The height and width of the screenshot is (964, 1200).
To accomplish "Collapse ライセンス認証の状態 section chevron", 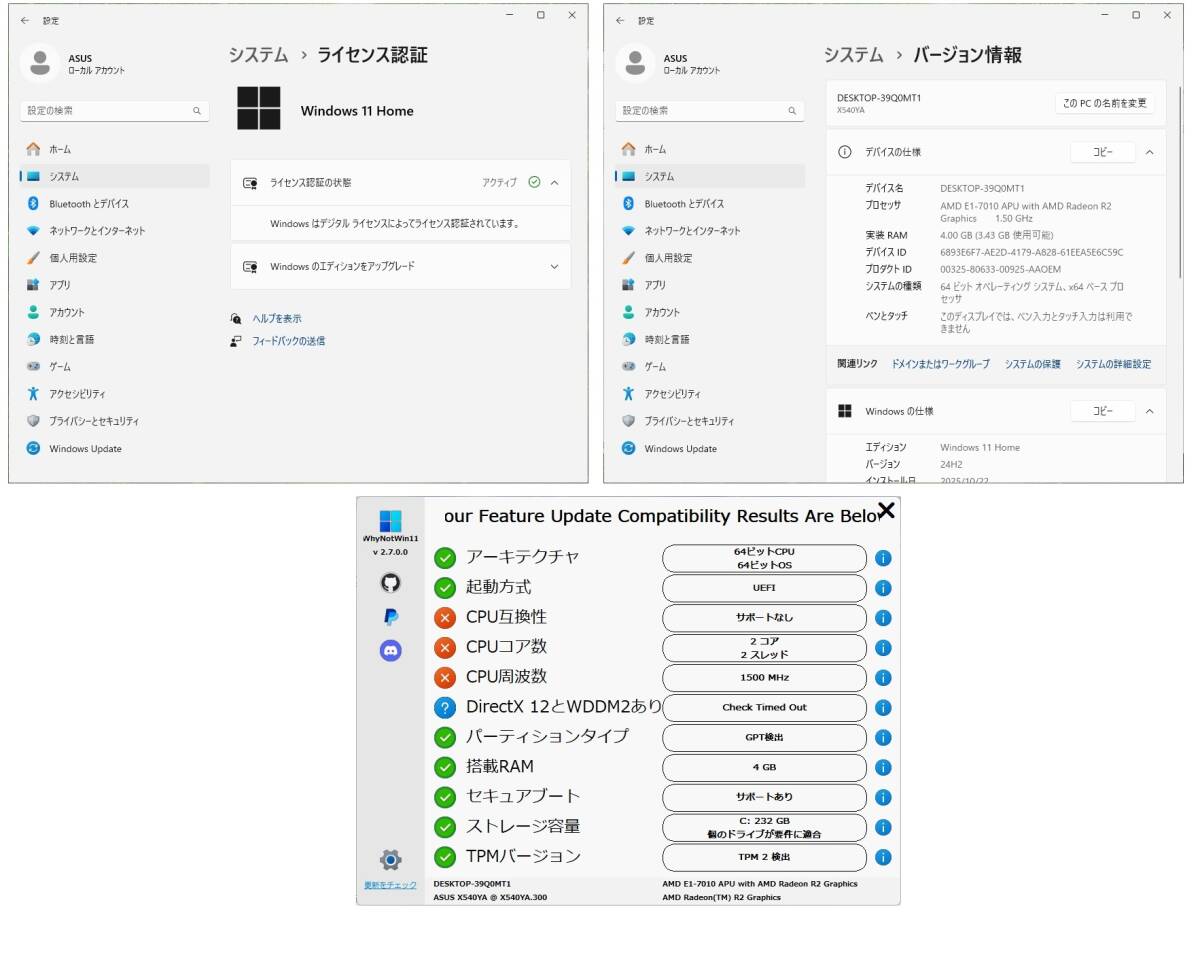I will coord(554,182).
